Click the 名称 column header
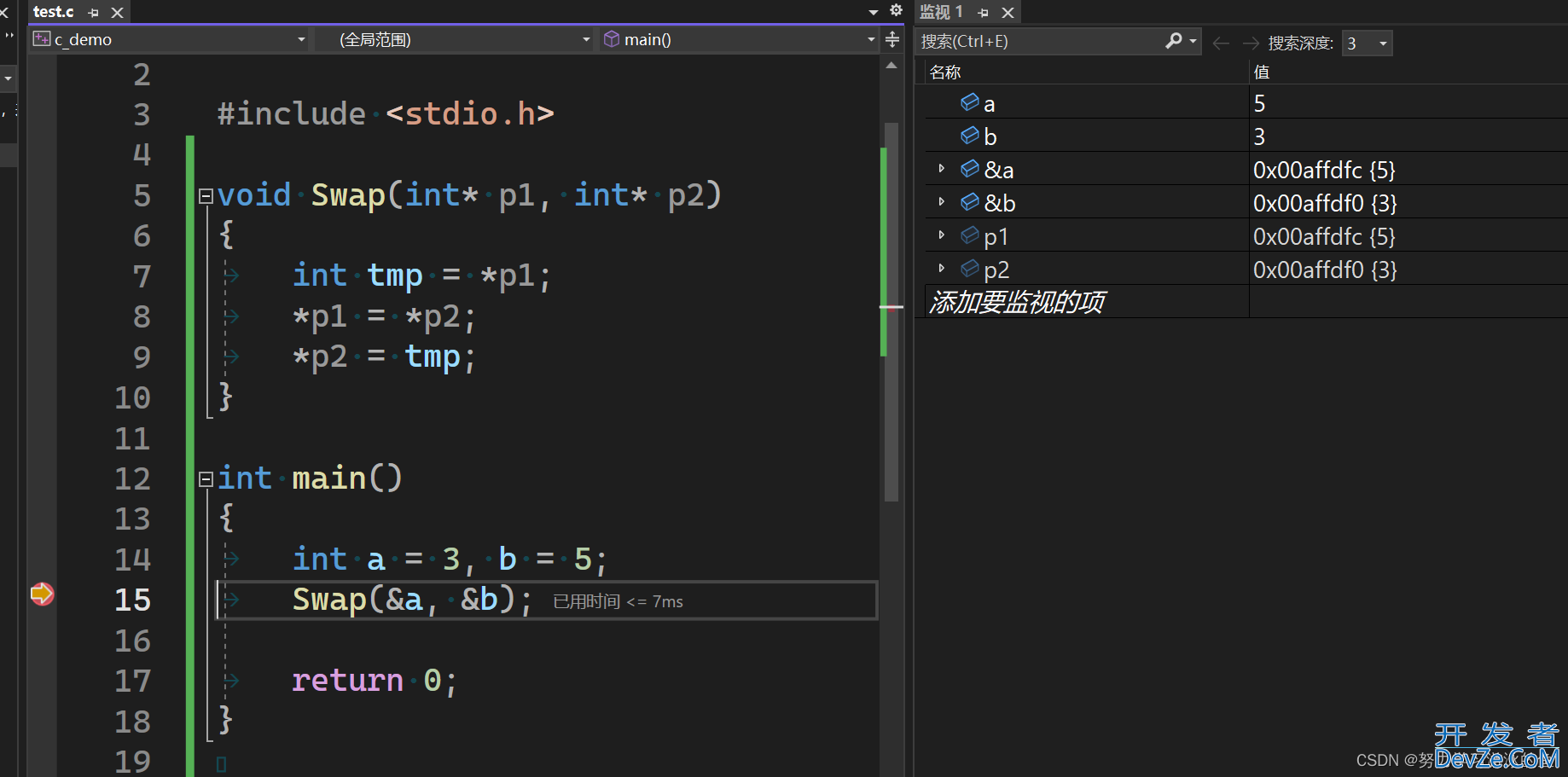This screenshot has width=1568, height=777. (x=945, y=72)
